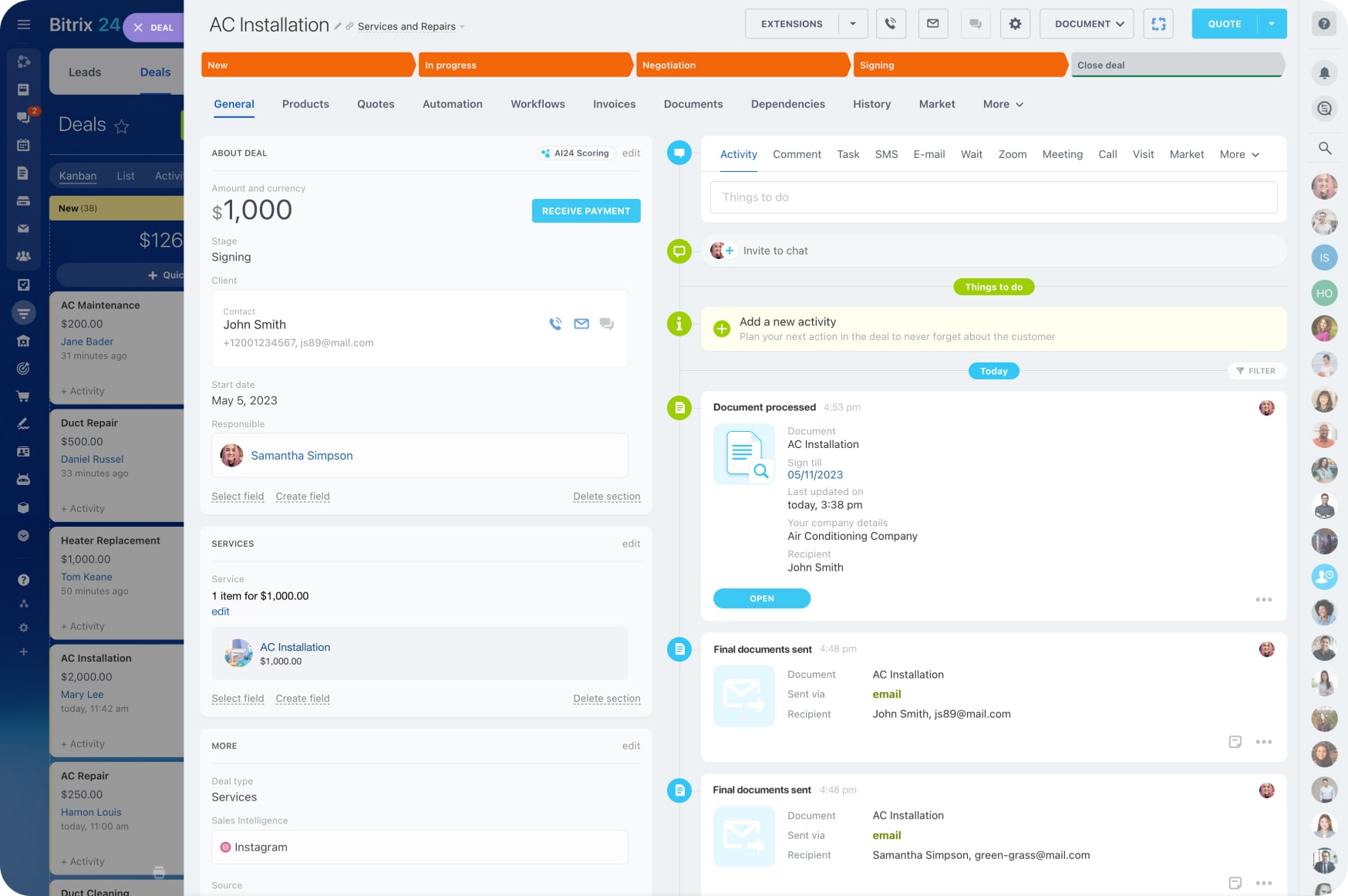Send email to John Smith via the contact envelope icon
Screen dimensions: 1348x896
(581, 324)
